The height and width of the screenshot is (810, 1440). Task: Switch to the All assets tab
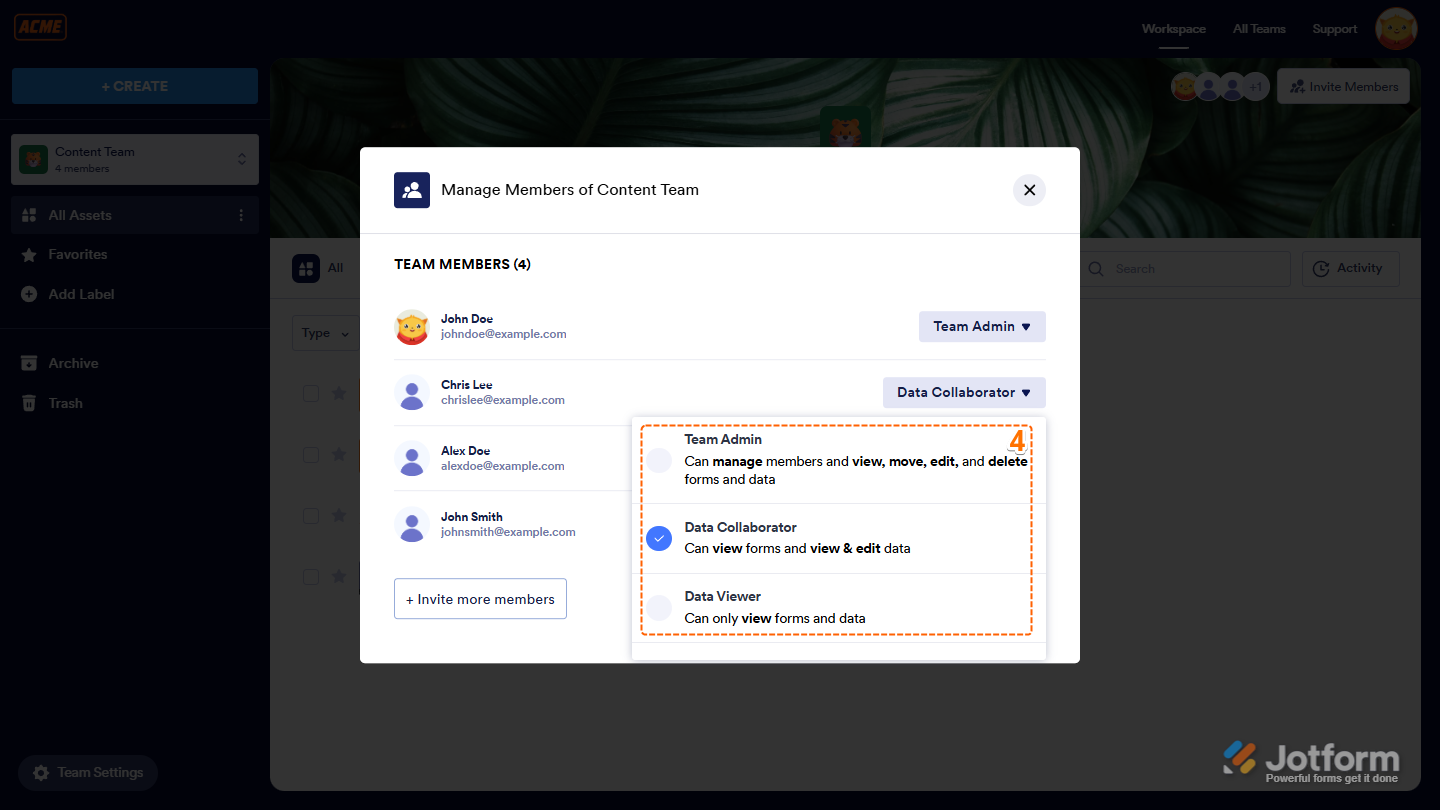click(320, 268)
